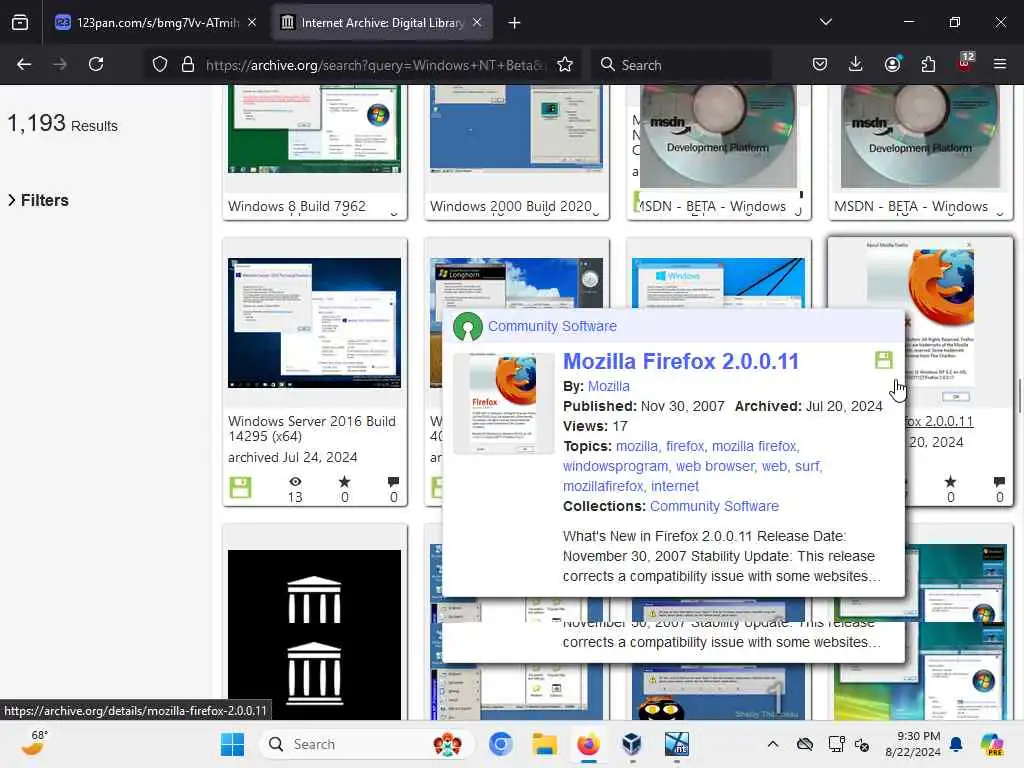This screenshot has width=1024, height=768.
Task: Click the Community Software header link in popup
Action: 552,326
